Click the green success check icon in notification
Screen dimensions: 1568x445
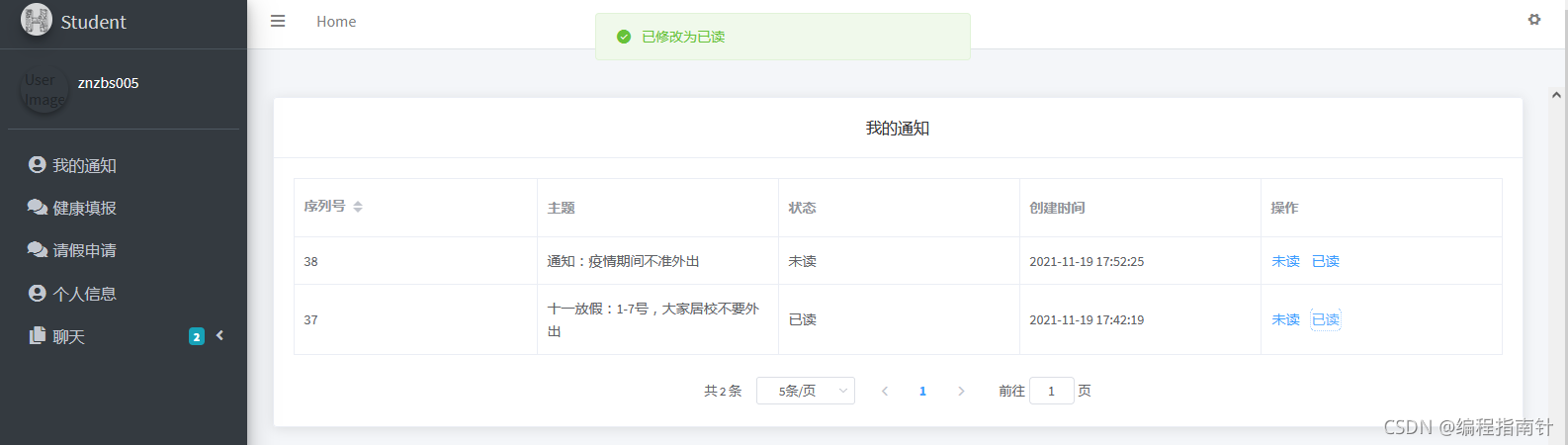click(x=624, y=37)
